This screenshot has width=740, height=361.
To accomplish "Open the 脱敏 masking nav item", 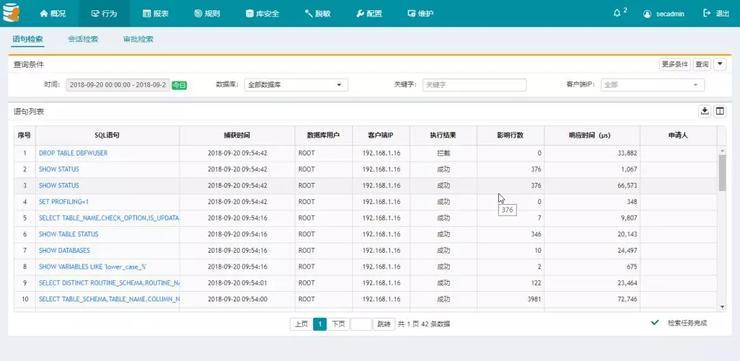I will pos(318,14).
